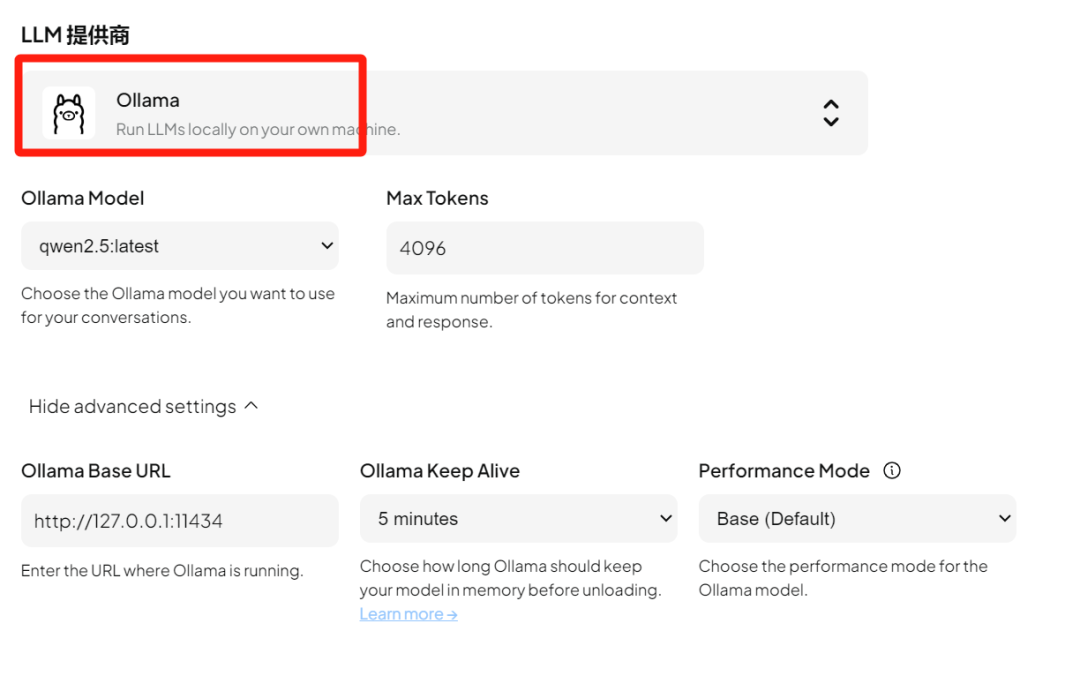Click 'Enter the URL where Ollama is running' text
This screenshot has width=1080, height=691.
point(162,571)
